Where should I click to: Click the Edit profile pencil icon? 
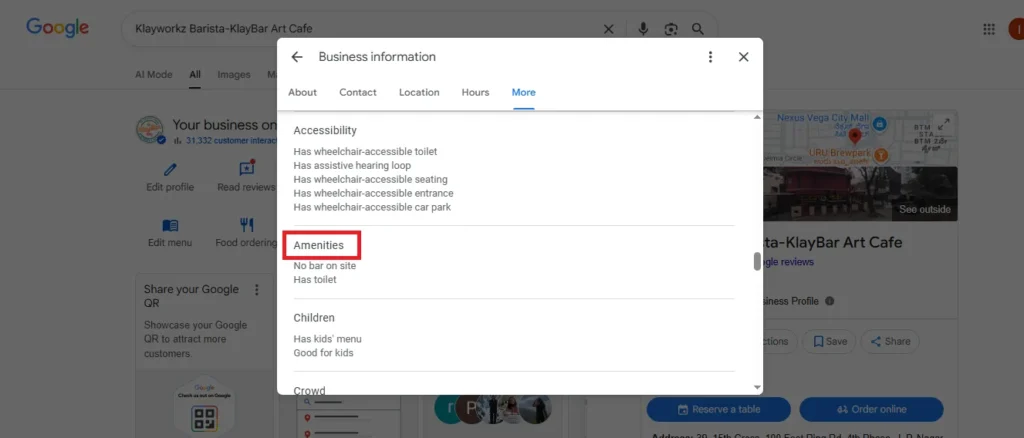(170, 170)
